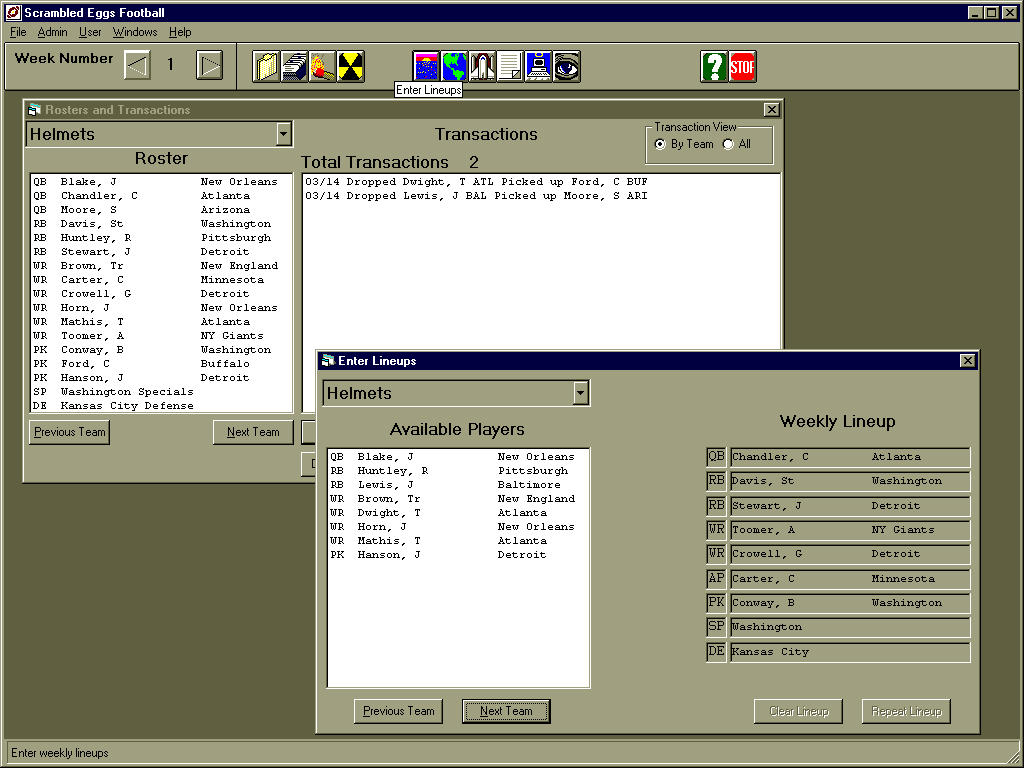Click the space shuttle toolbar icon

click(483, 67)
